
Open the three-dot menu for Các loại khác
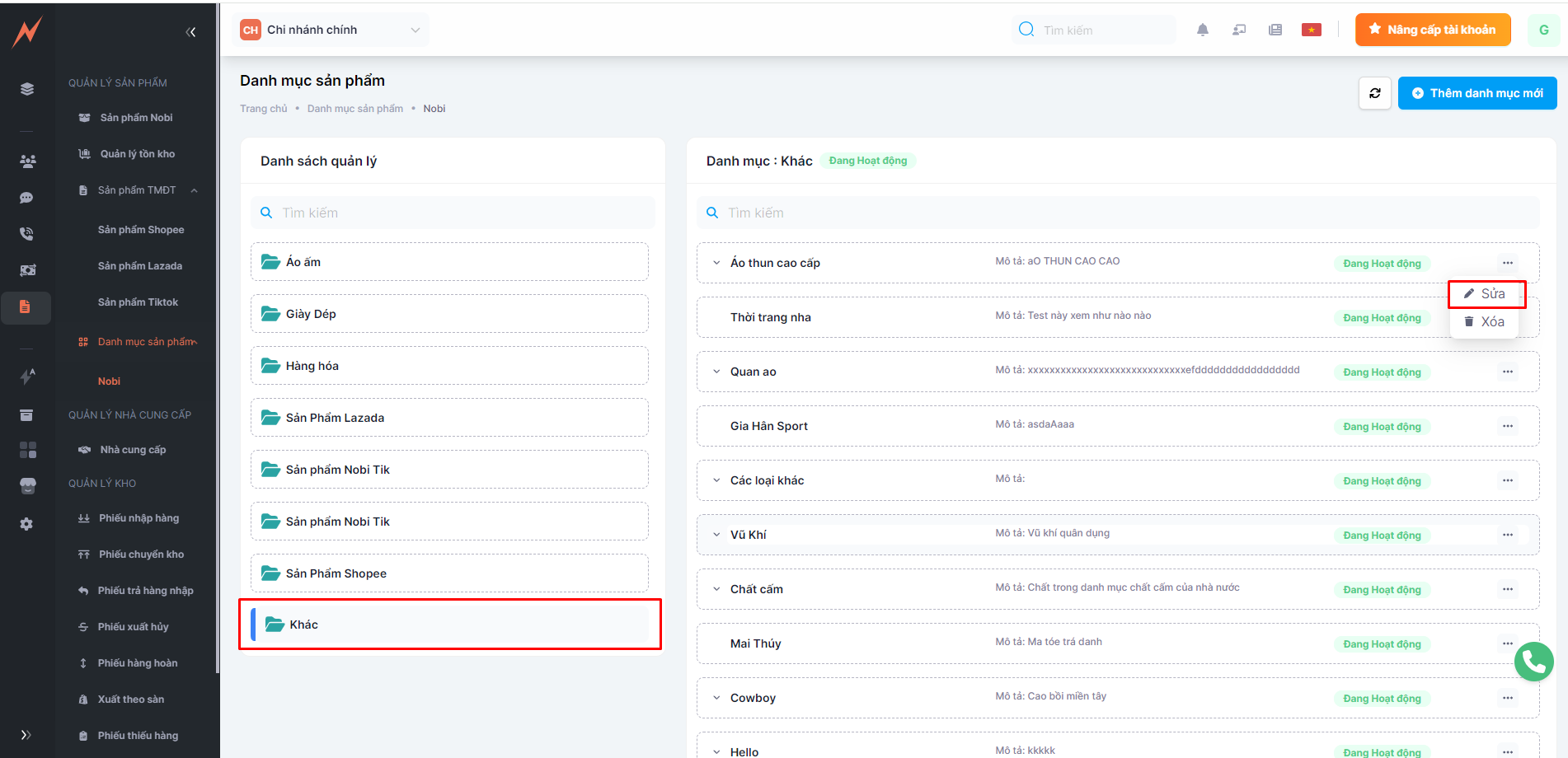pyautogui.click(x=1508, y=480)
